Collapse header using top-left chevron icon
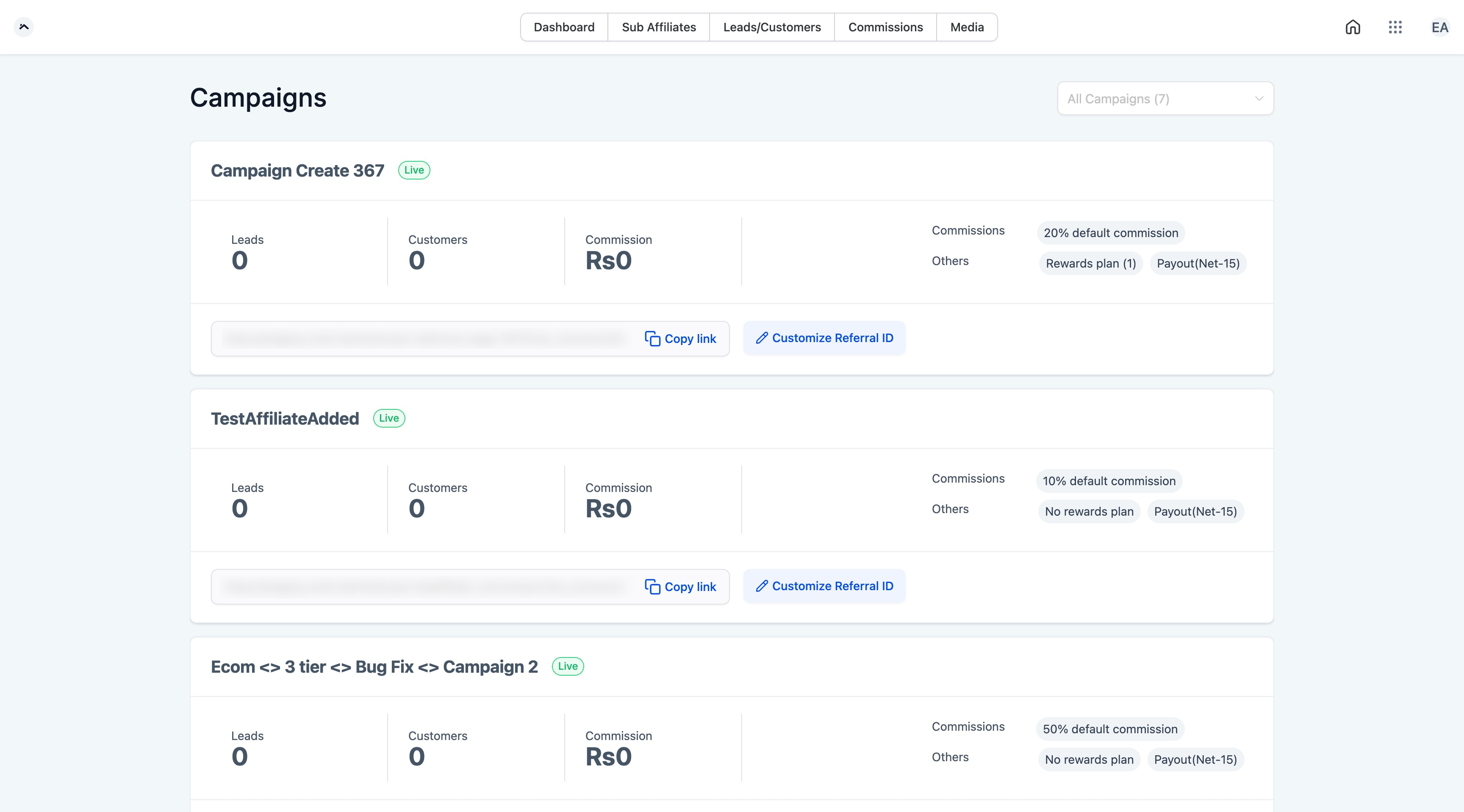1464x812 pixels. (x=24, y=27)
